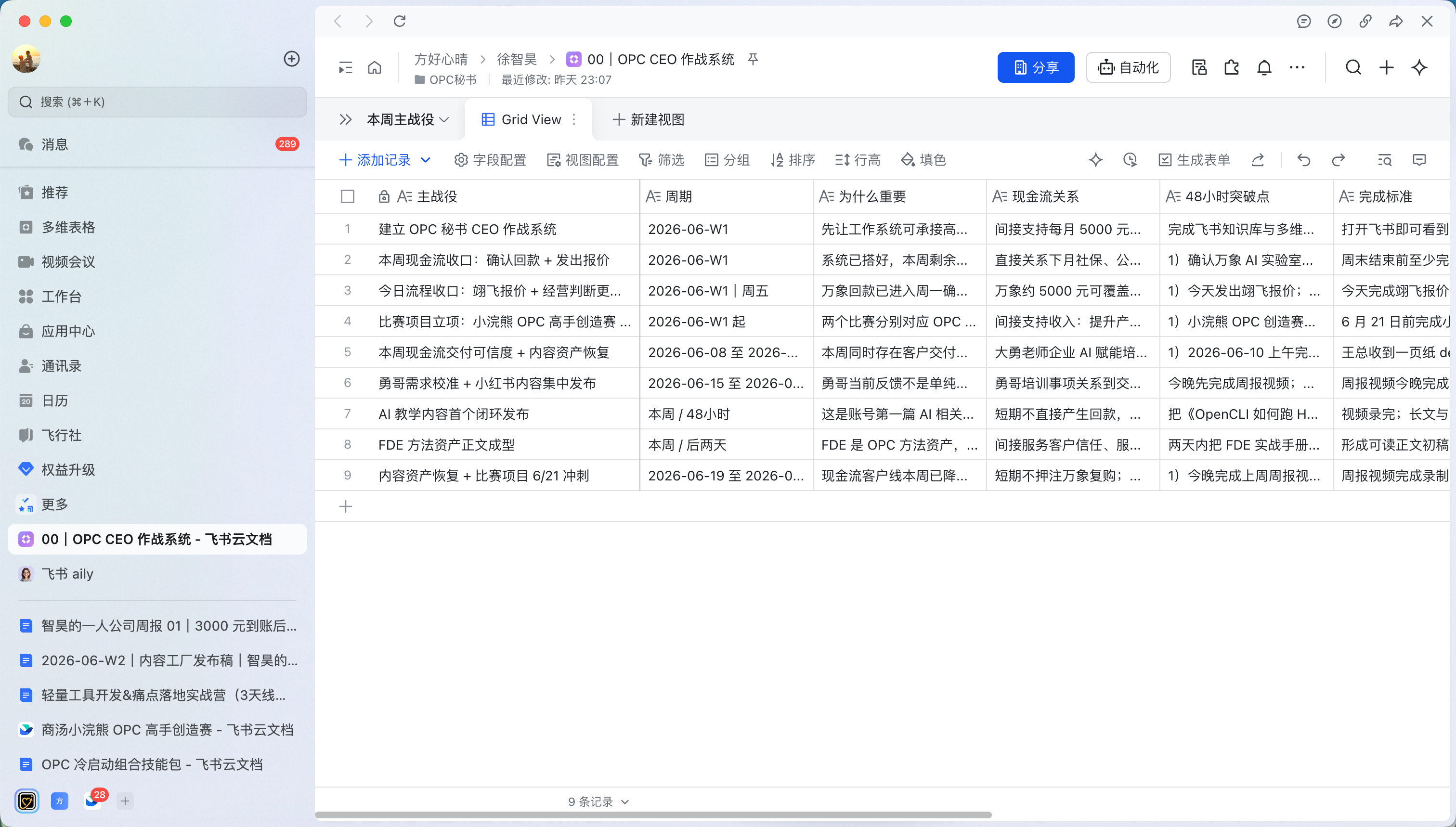
Task: Open 字段配置 field settings
Action: (490, 160)
